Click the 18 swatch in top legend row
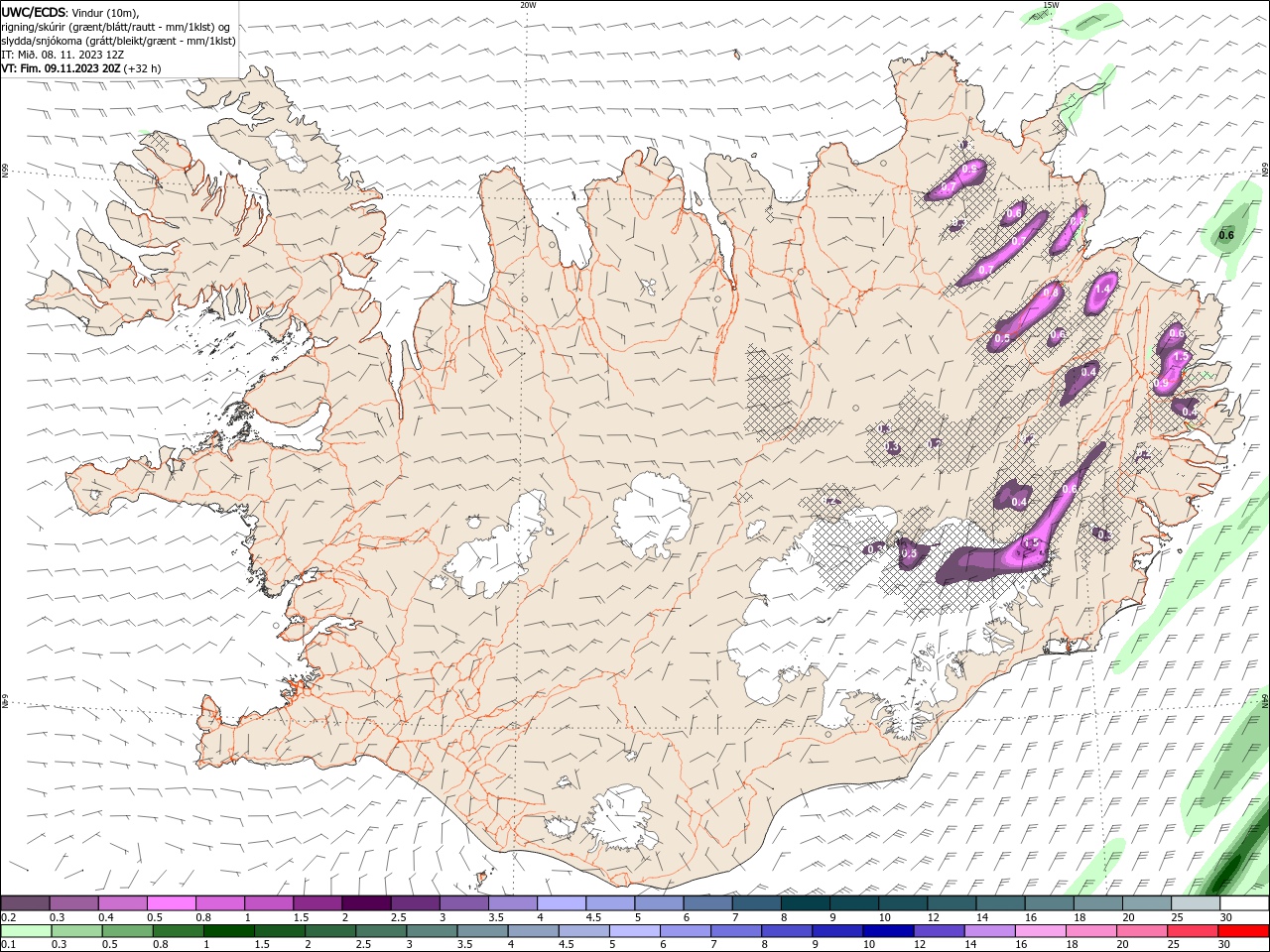This screenshot has width=1270, height=952. tap(1096, 903)
